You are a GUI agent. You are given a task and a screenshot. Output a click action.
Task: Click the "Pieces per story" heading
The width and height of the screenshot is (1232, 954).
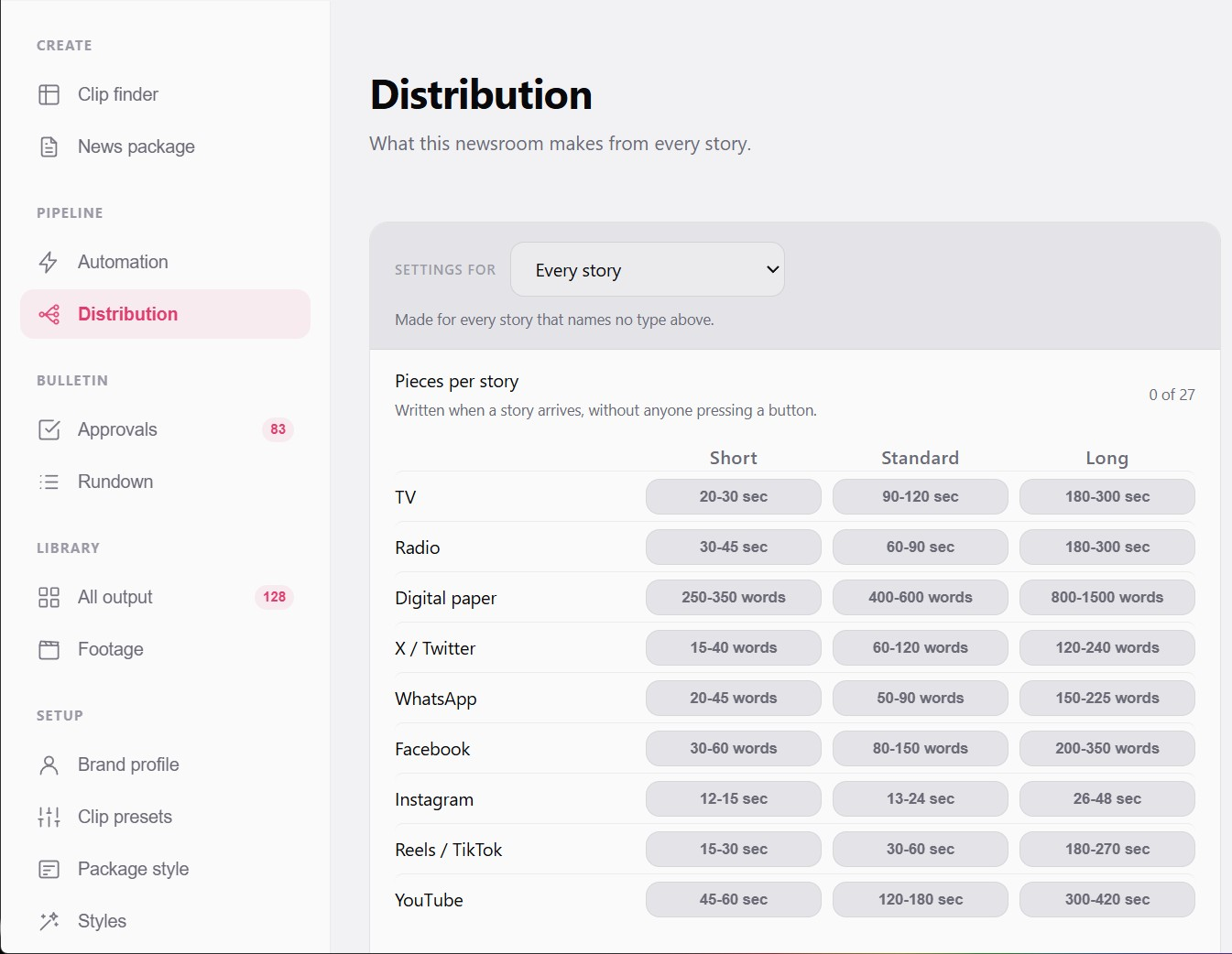coord(457,381)
